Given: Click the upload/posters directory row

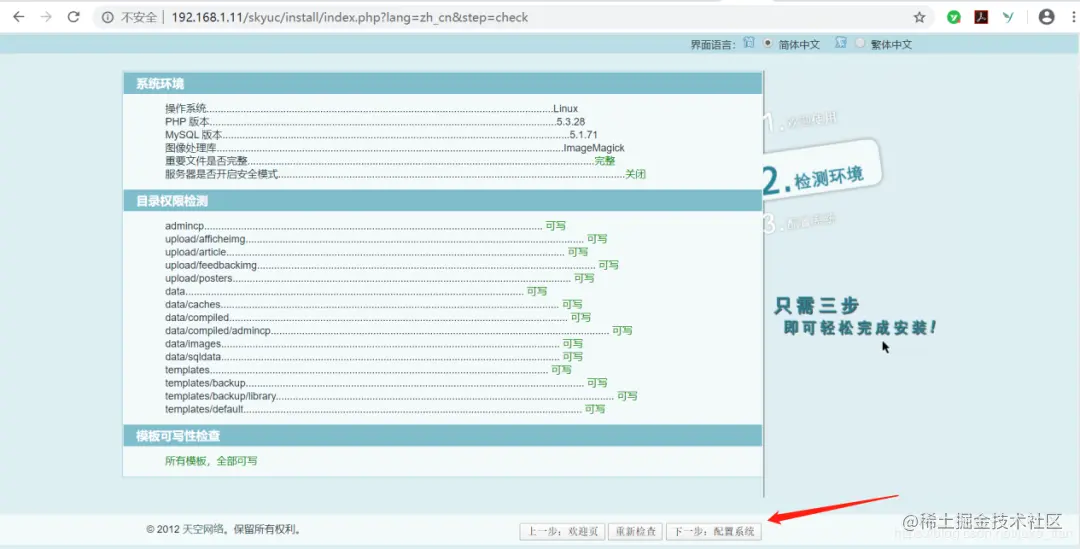Looking at the screenshot, I should point(380,278).
